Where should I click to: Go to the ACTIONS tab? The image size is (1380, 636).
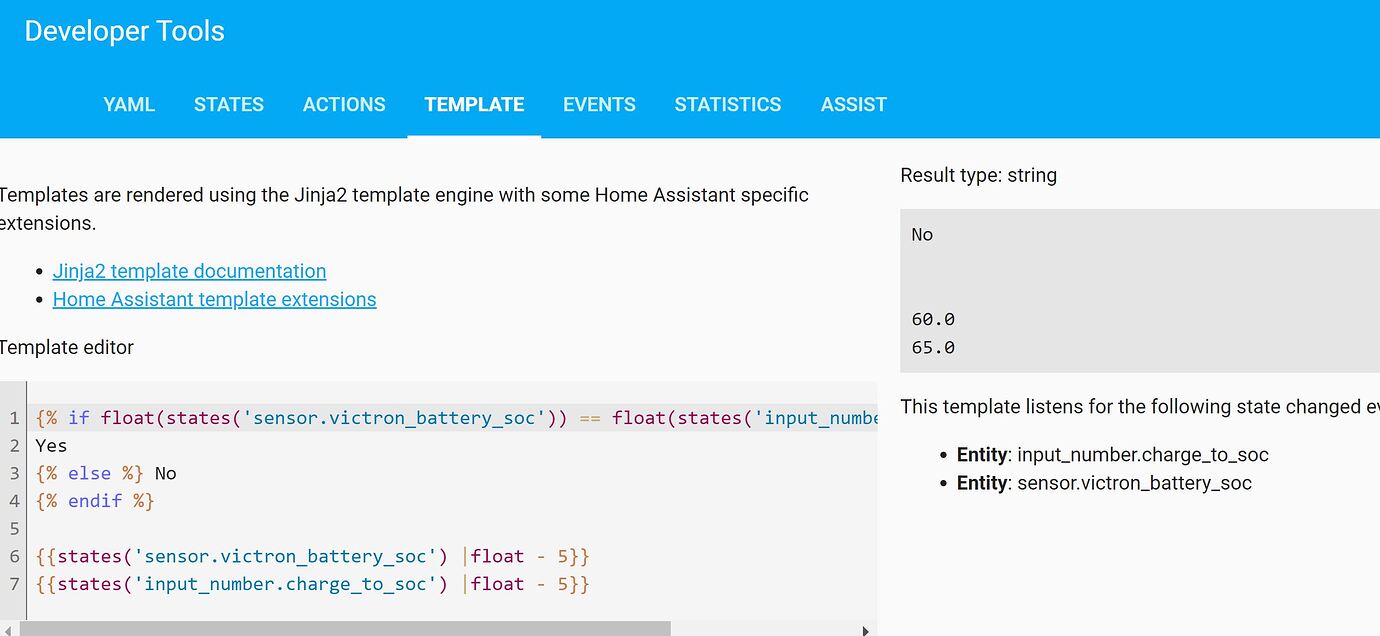click(x=344, y=104)
